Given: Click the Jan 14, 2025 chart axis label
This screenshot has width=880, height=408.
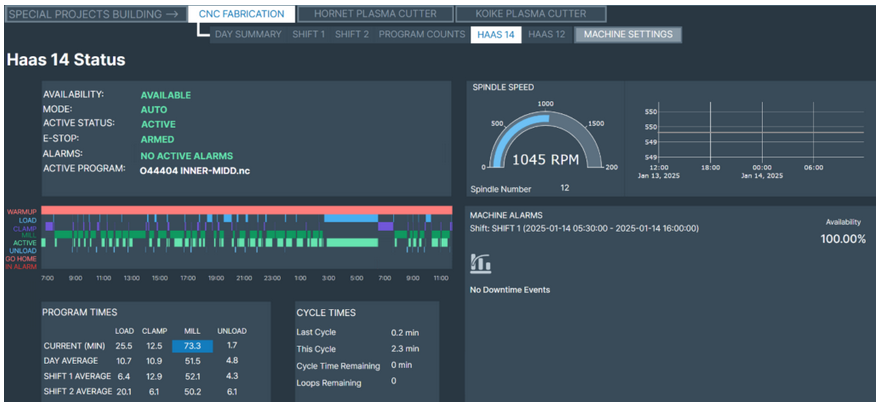Looking at the screenshot, I should tap(762, 176).
